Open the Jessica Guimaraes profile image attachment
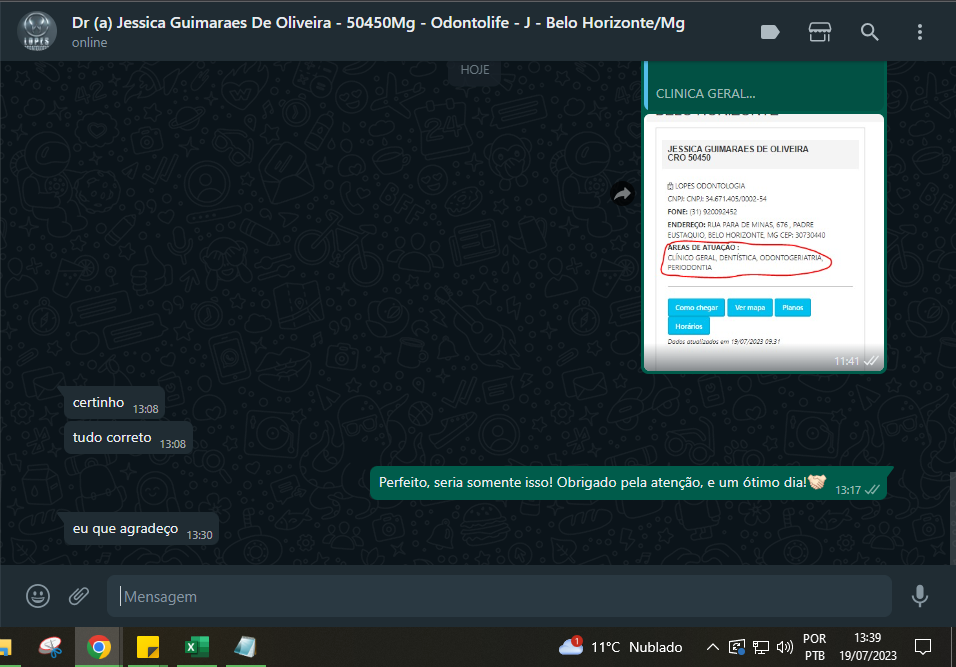 tap(763, 240)
